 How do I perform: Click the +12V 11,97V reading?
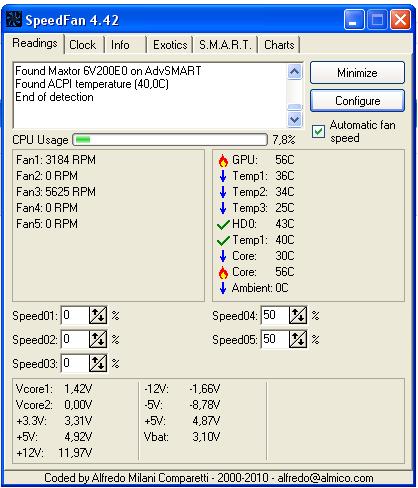coord(54,453)
